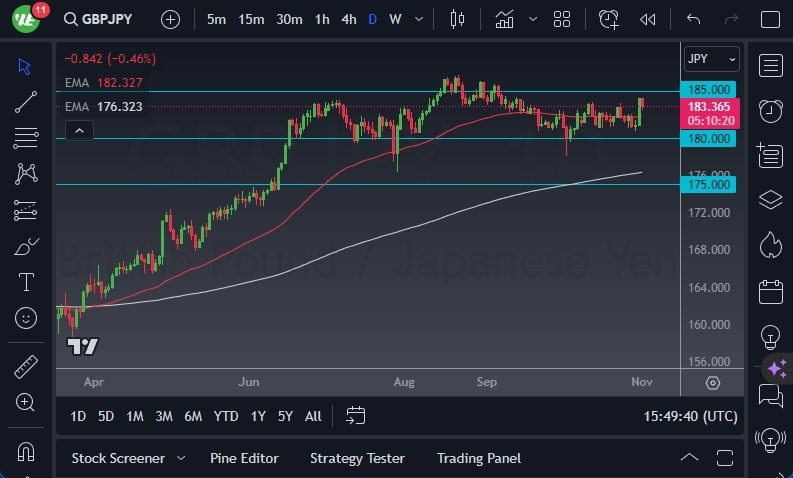Click the 180.000 price level label
This screenshot has height=478, width=793.
click(x=708, y=139)
